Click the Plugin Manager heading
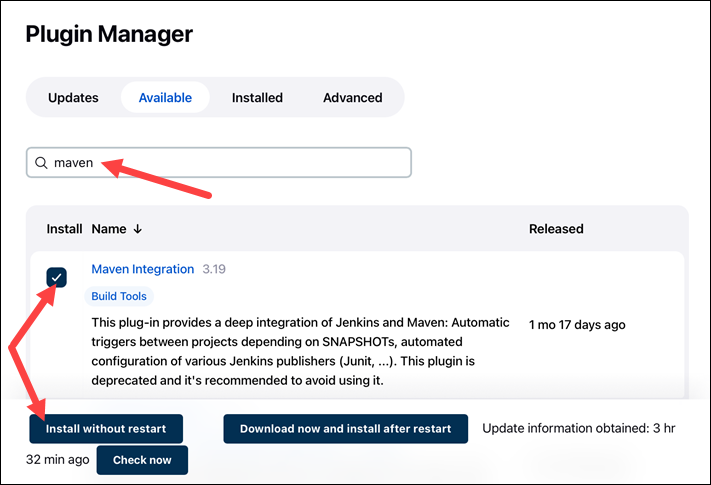 (x=109, y=34)
